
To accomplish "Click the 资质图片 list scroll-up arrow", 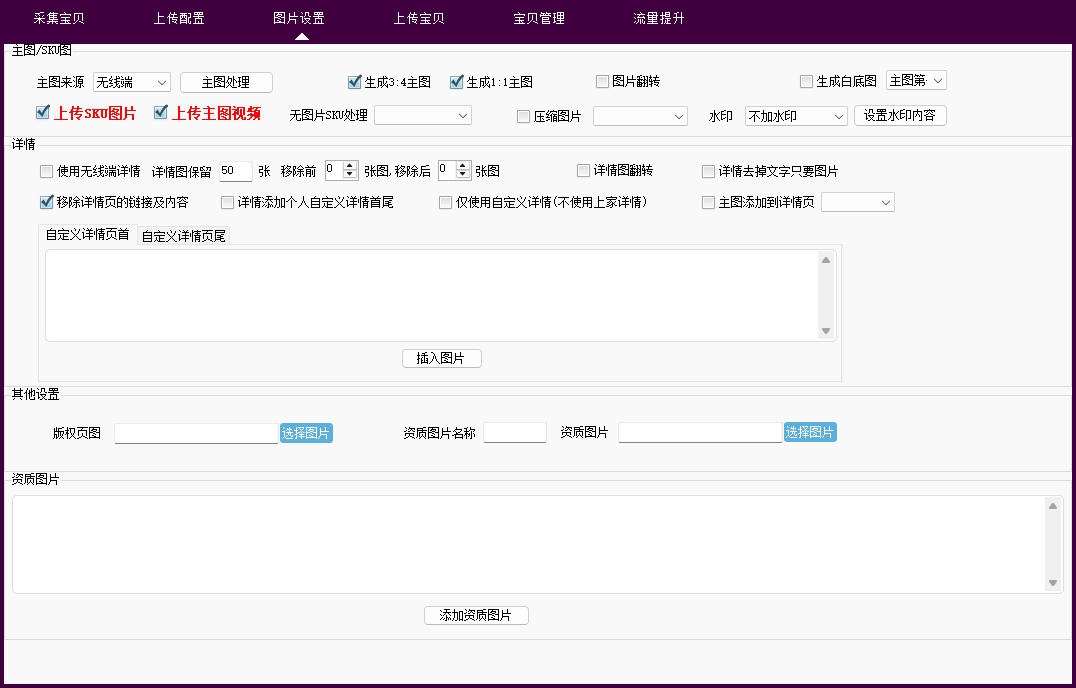I will [1053, 506].
